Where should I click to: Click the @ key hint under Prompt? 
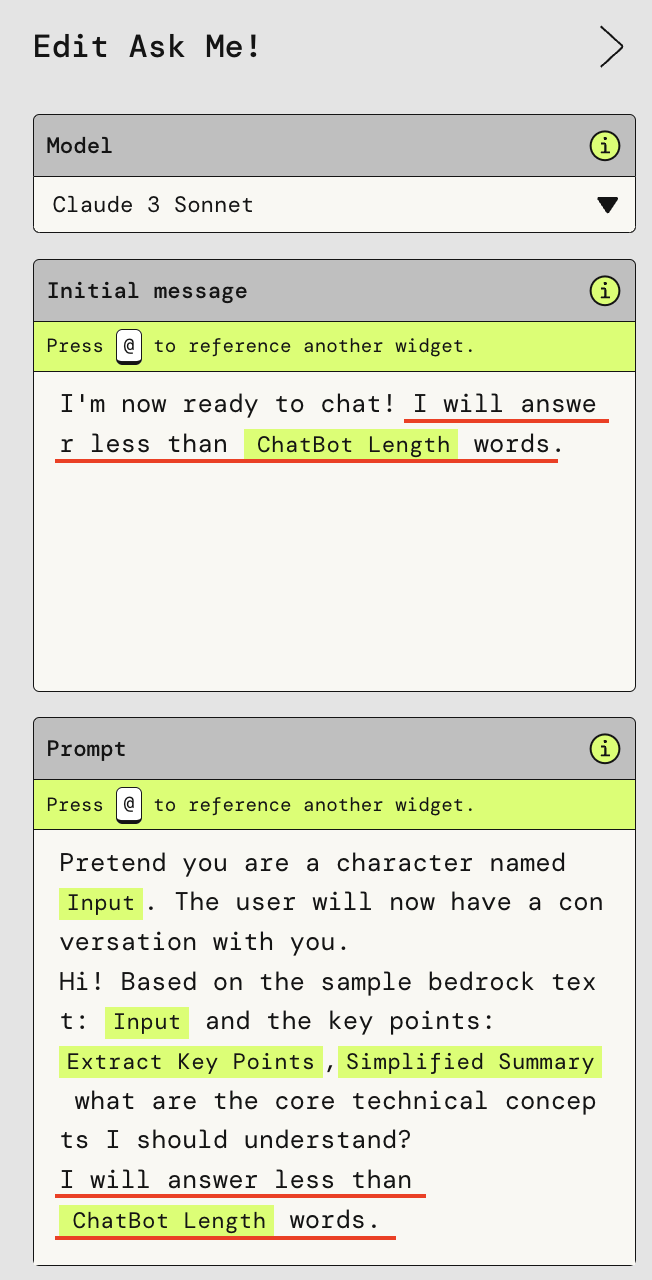pyautogui.click(x=129, y=805)
